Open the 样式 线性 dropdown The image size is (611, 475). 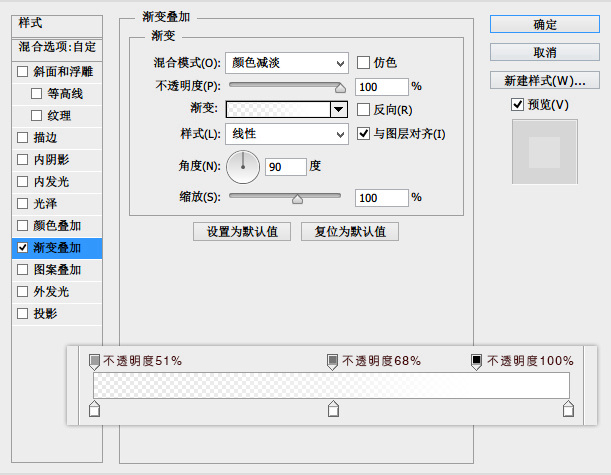click(x=287, y=134)
